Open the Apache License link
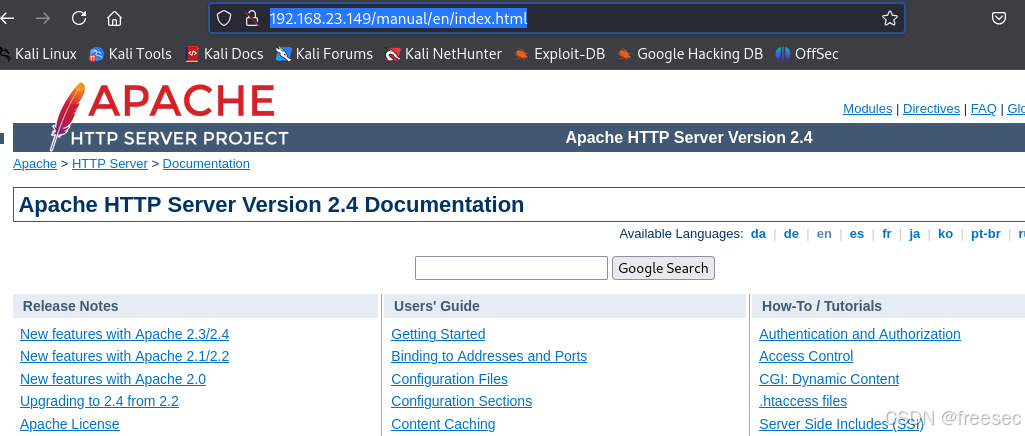Screen dimensions: 1025x436 pyautogui.click(x=70, y=424)
